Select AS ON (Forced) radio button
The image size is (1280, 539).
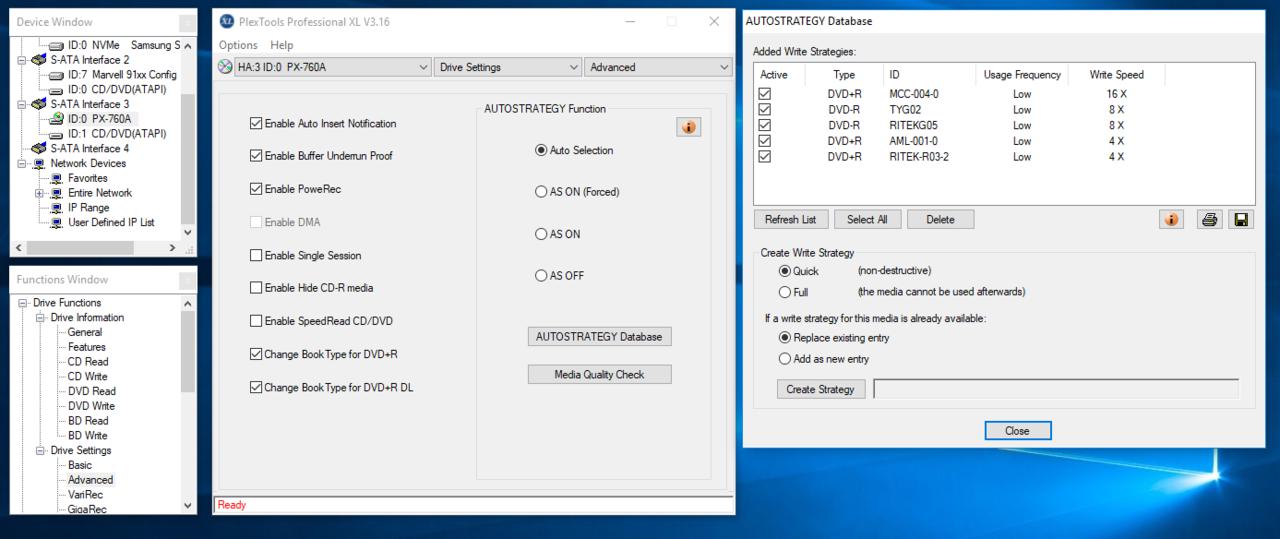tap(541, 192)
